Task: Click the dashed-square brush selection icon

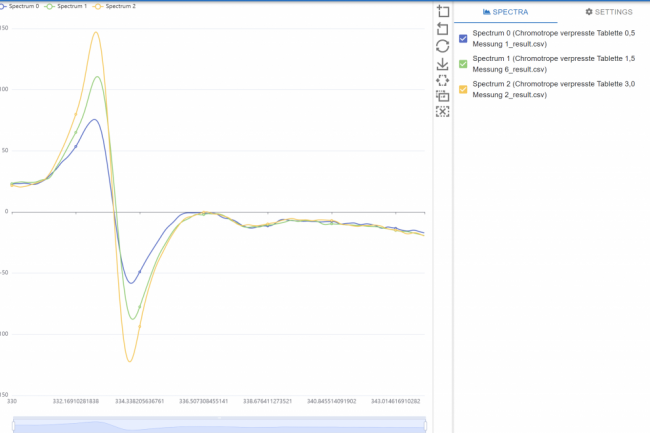Action: click(x=443, y=80)
